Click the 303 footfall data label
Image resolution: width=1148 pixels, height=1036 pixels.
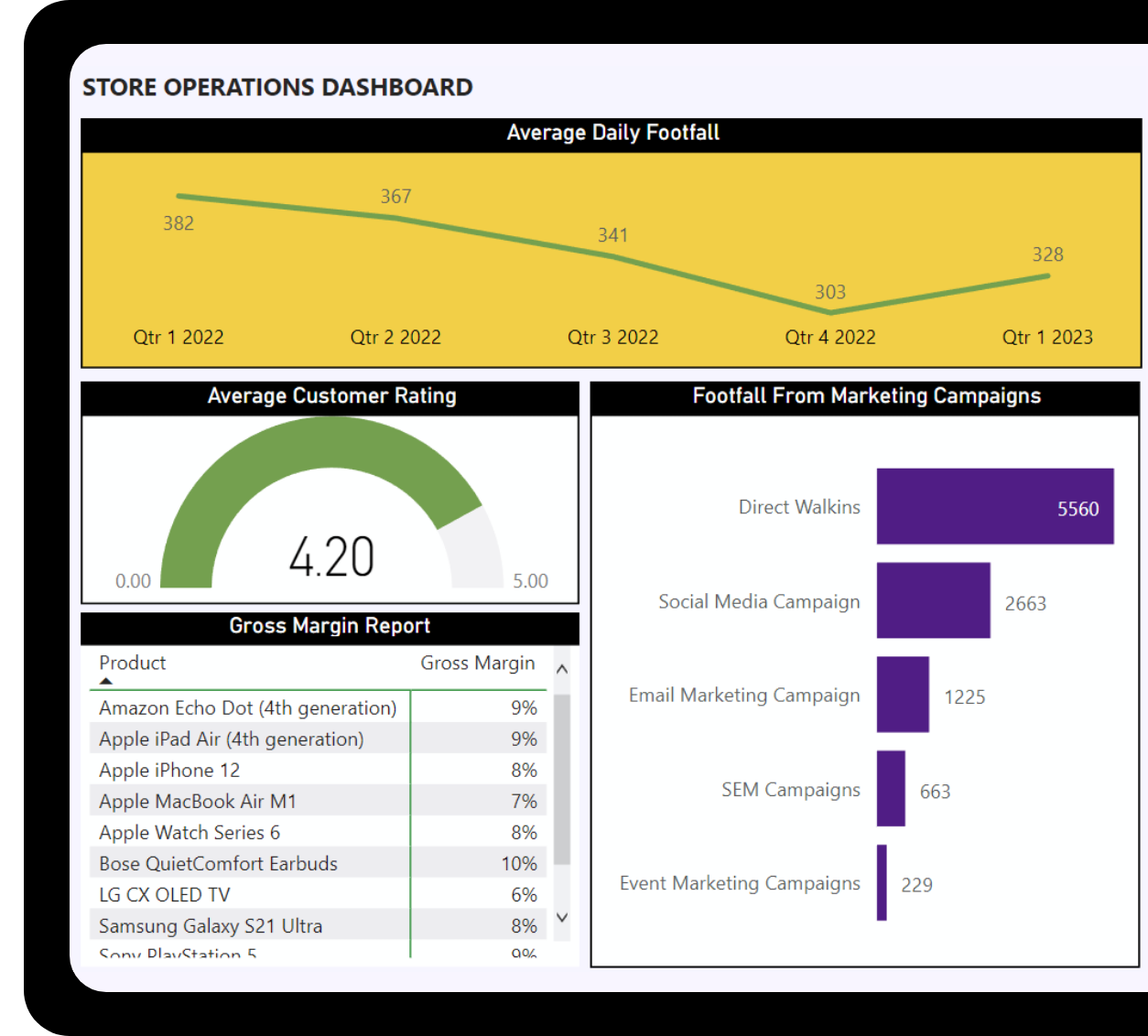pos(830,292)
